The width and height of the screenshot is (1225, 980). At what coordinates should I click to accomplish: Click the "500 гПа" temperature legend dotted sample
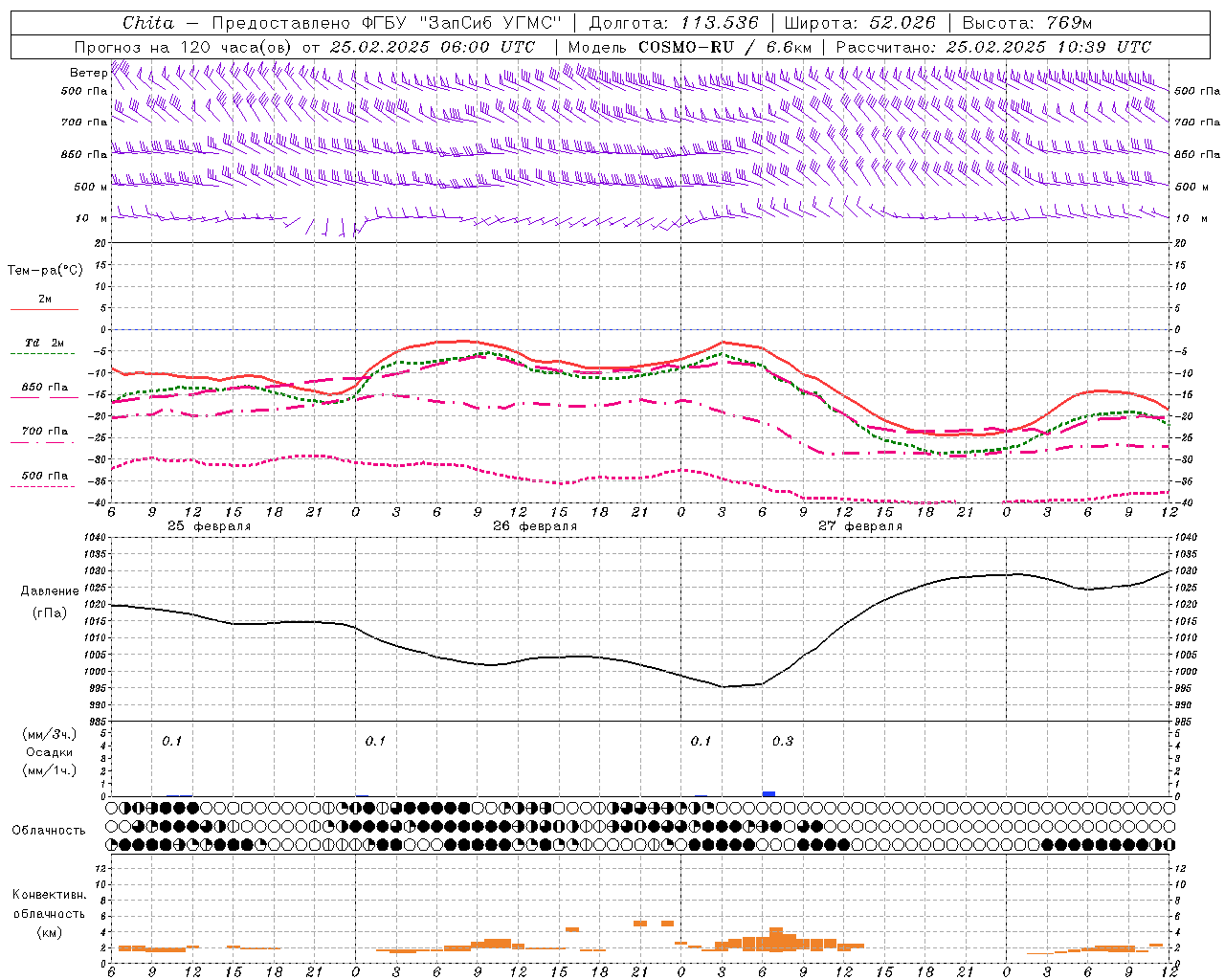[x=42, y=486]
